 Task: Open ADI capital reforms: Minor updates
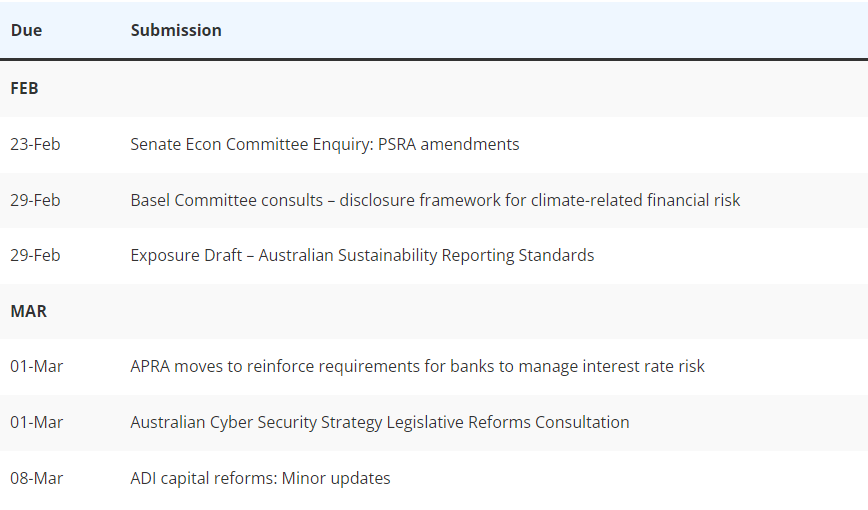click(x=260, y=478)
